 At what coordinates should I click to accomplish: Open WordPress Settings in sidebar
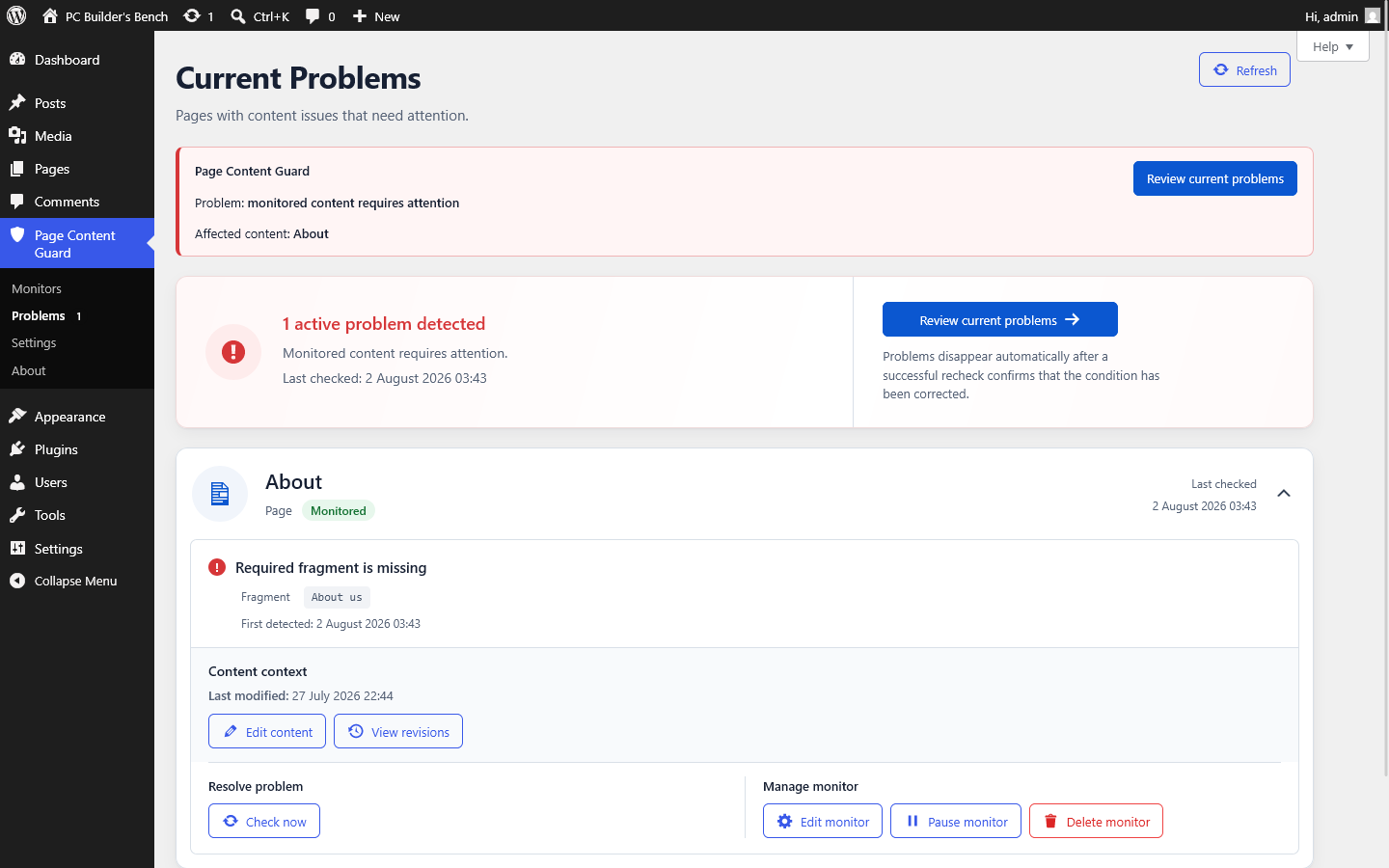[x=77, y=549]
